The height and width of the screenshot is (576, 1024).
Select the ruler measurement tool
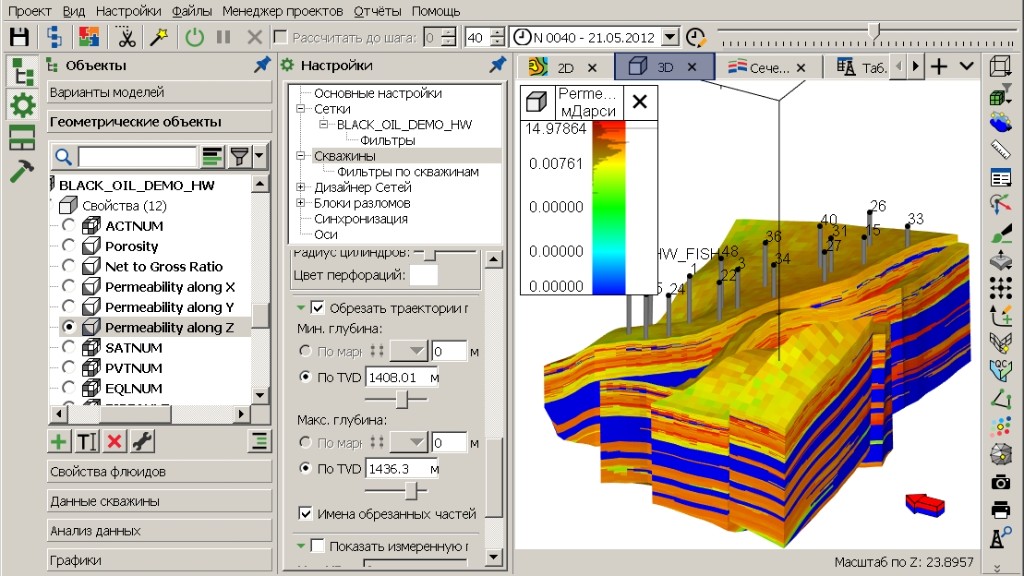pos(1000,150)
